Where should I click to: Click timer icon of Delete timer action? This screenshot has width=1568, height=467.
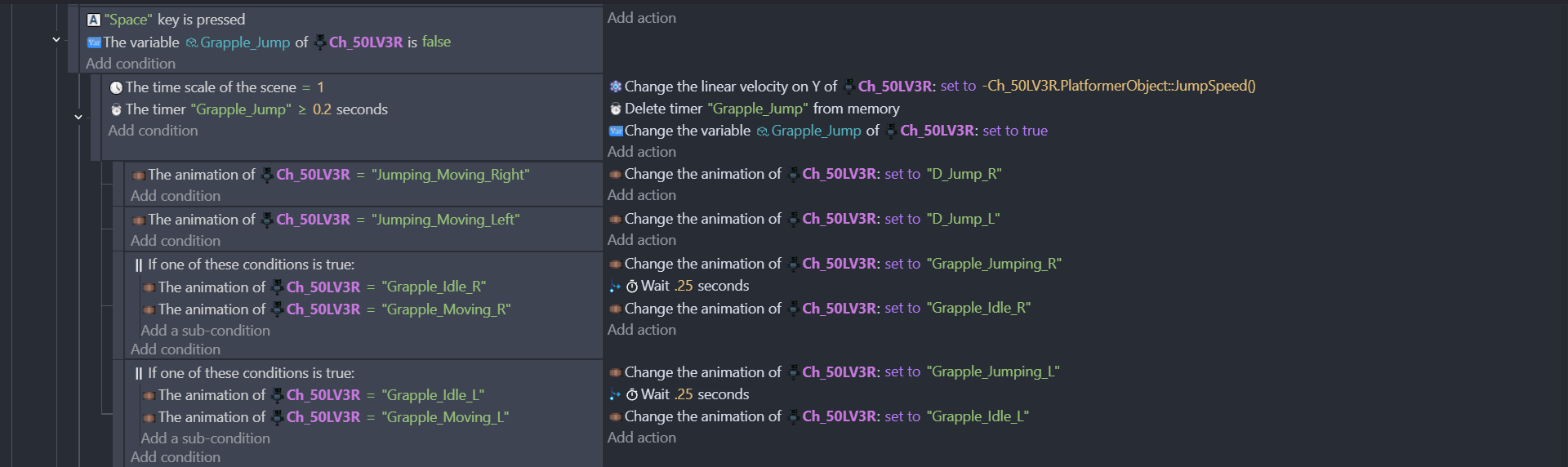pos(616,109)
